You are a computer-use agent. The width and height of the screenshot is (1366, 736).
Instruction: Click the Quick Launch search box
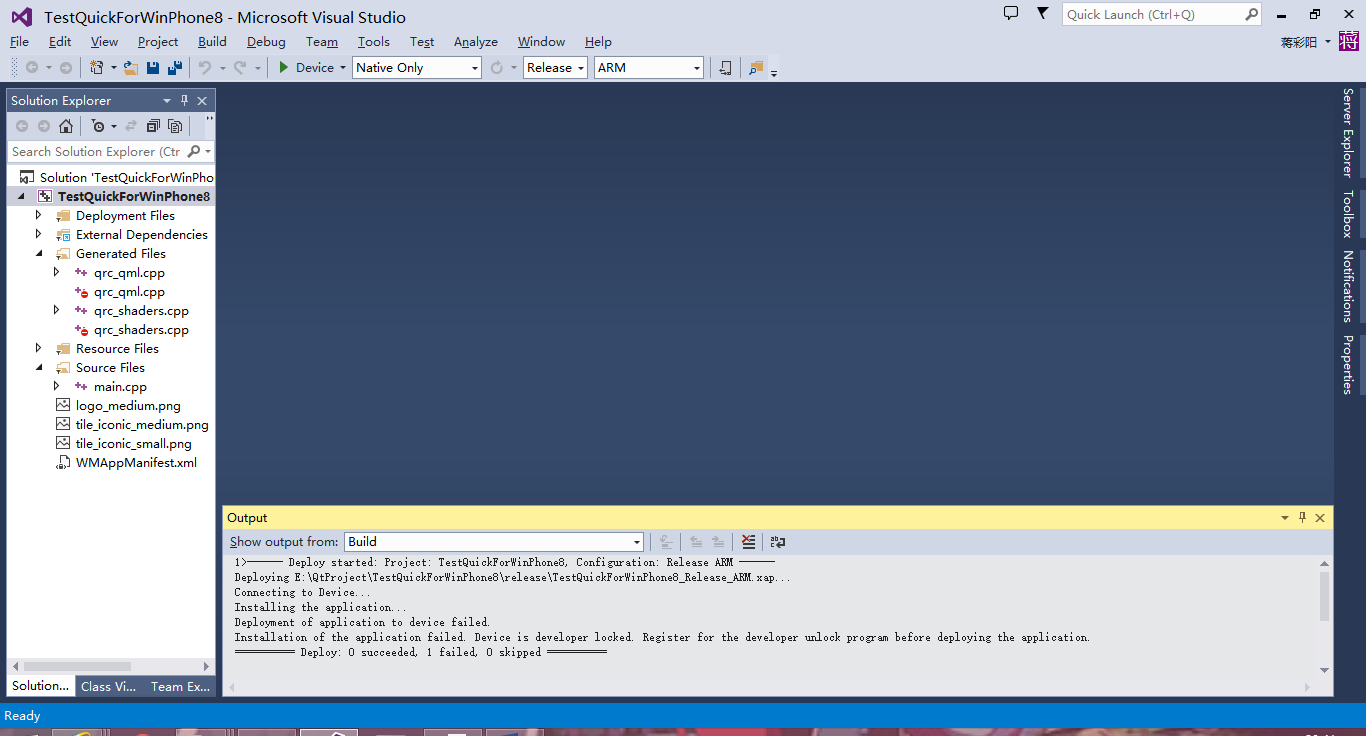click(1161, 14)
